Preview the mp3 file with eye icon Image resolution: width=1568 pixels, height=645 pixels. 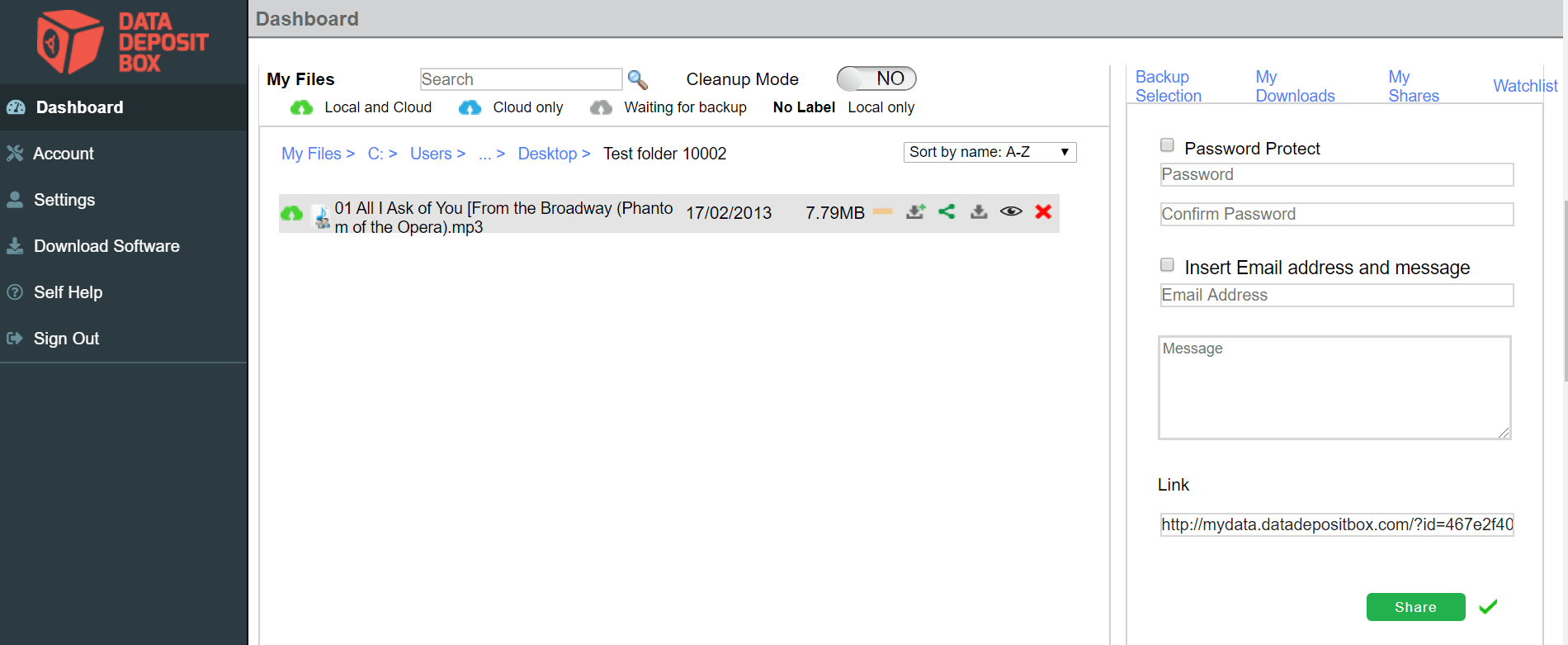point(1011,211)
